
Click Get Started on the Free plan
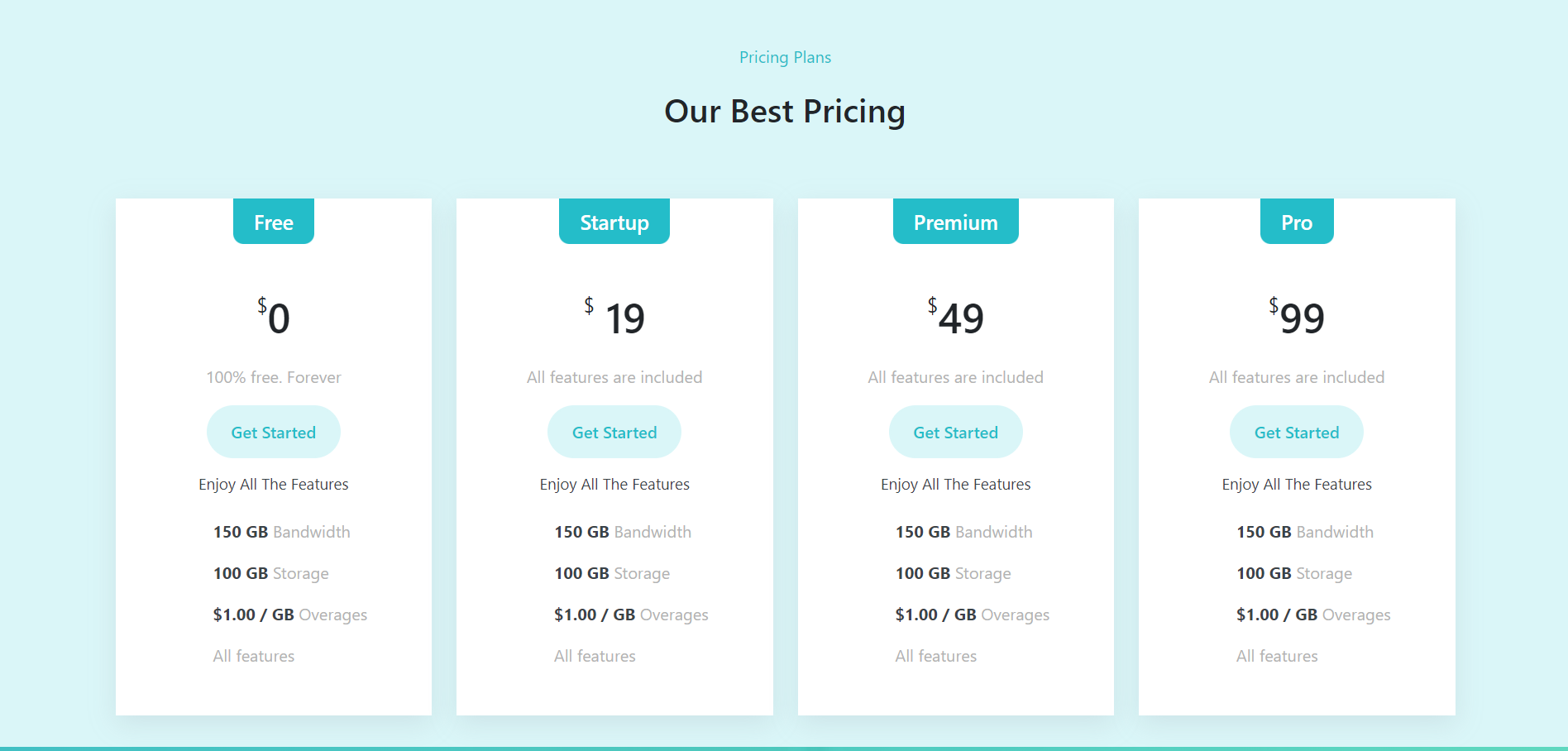click(x=274, y=432)
